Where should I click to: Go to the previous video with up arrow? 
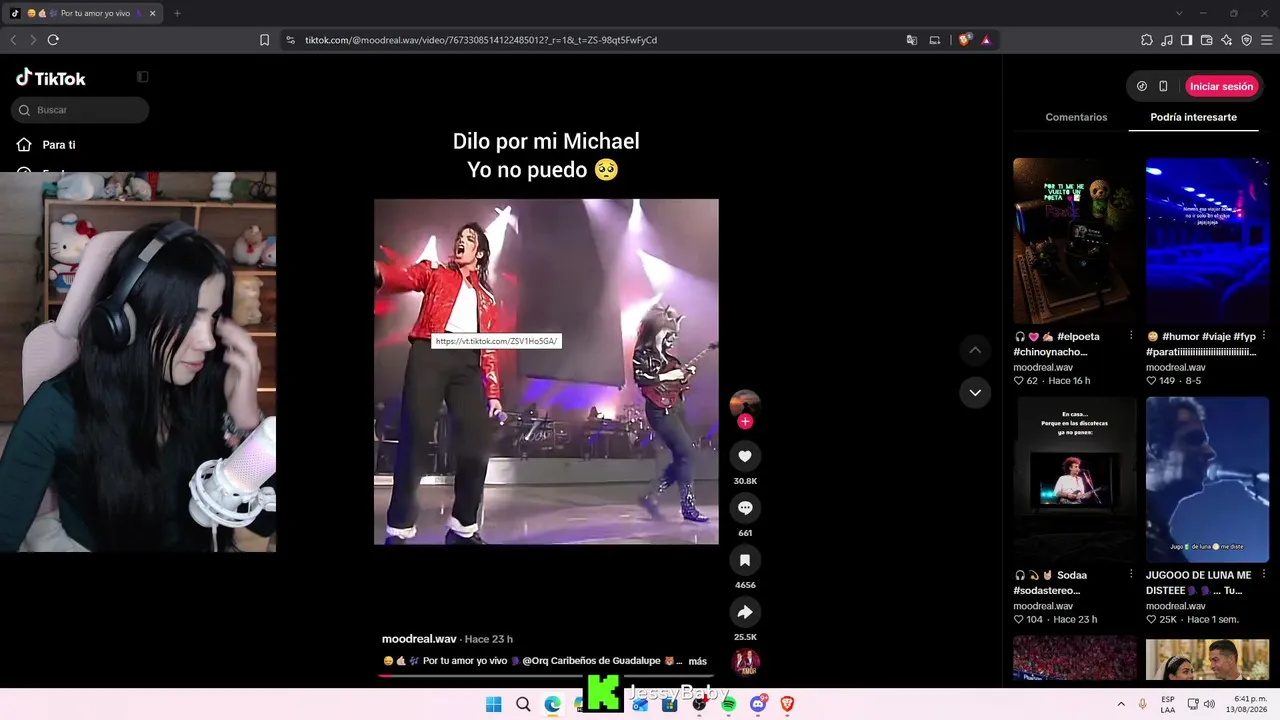click(x=975, y=350)
